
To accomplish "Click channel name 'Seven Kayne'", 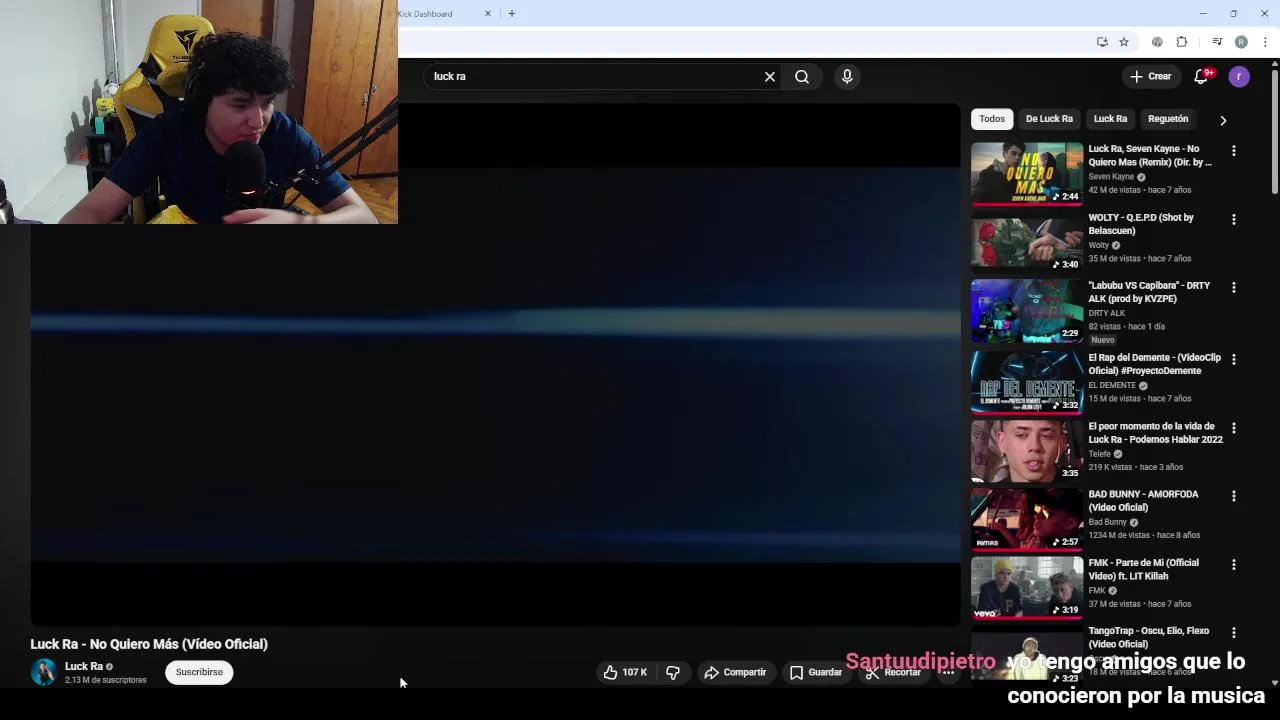I will tap(1111, 177).
